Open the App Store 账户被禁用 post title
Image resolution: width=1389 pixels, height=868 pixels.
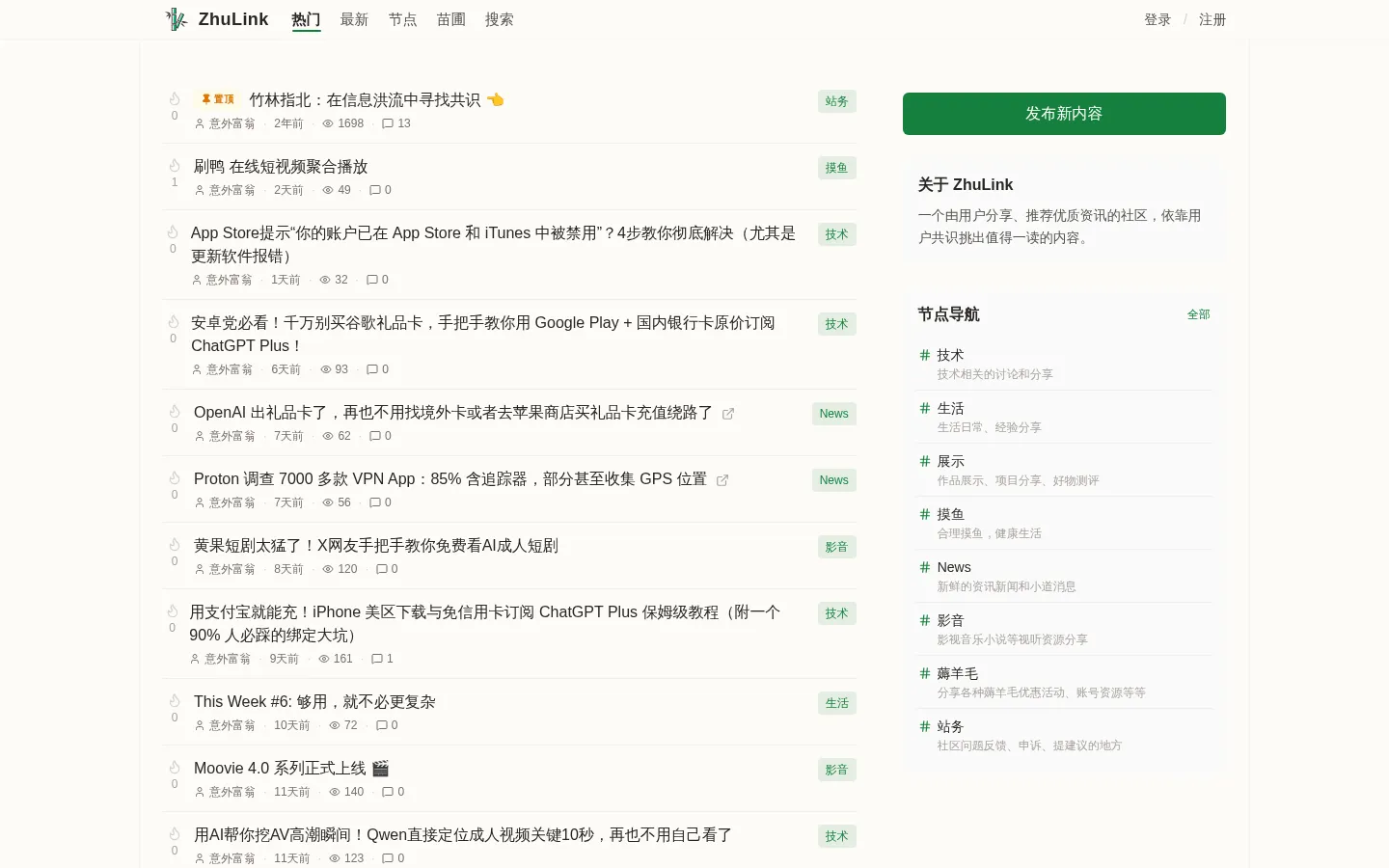point(493,244)
